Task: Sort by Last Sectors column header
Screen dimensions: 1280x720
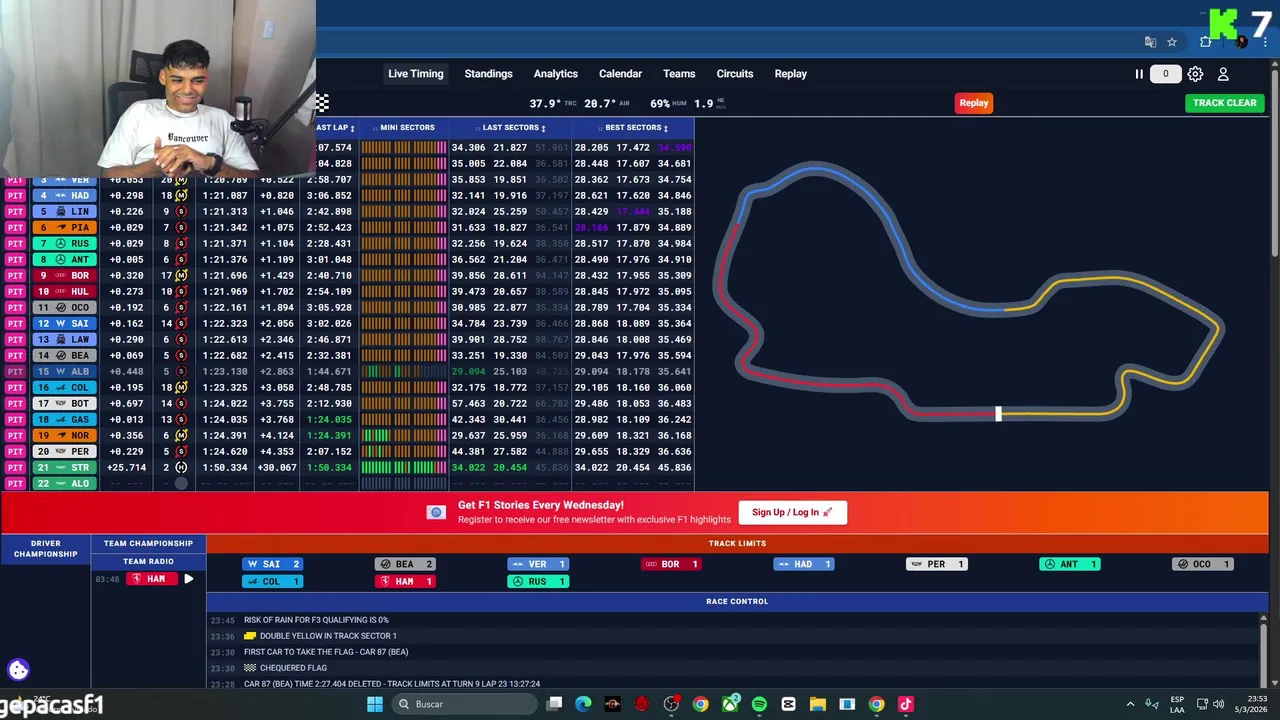Action: point(513,128)
